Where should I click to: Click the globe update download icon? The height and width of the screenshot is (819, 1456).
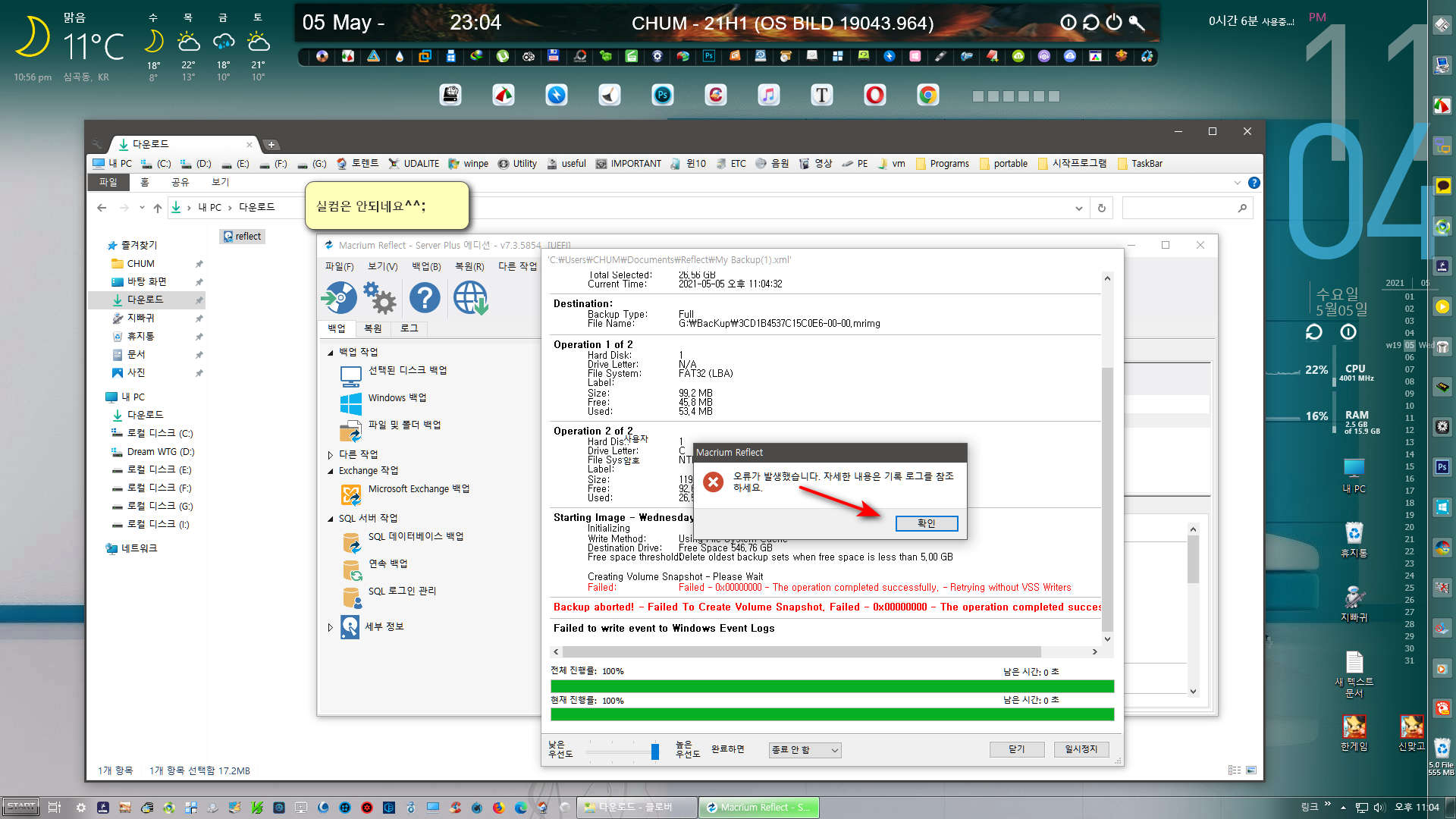pos(470,298)
